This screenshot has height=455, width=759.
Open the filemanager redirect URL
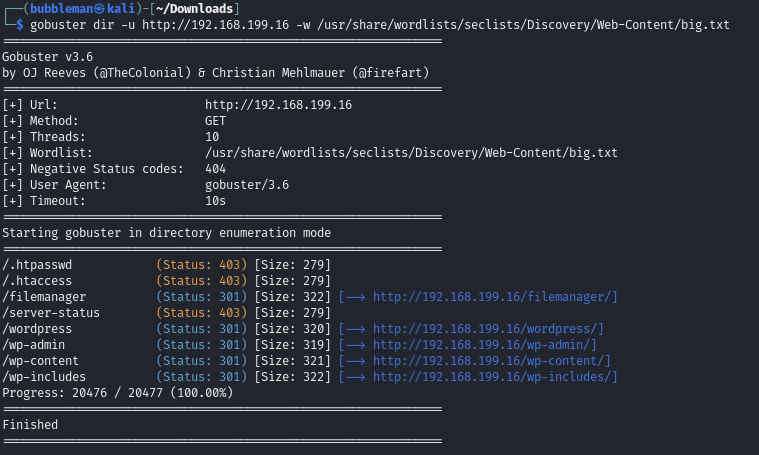pyautogui.click(x=495, y=297)
